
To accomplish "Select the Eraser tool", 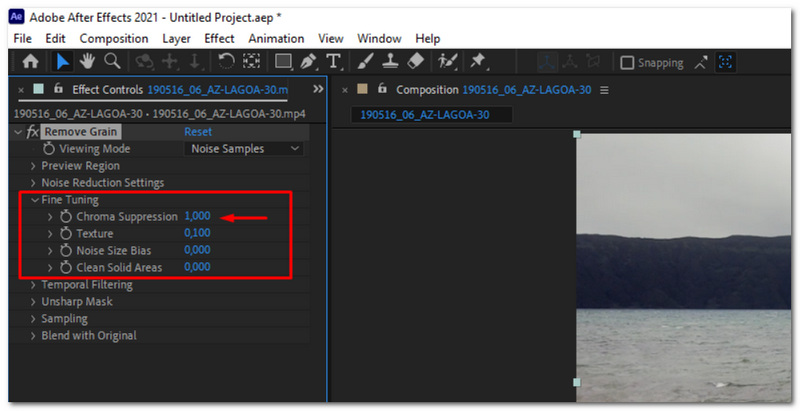I will 416,62.
